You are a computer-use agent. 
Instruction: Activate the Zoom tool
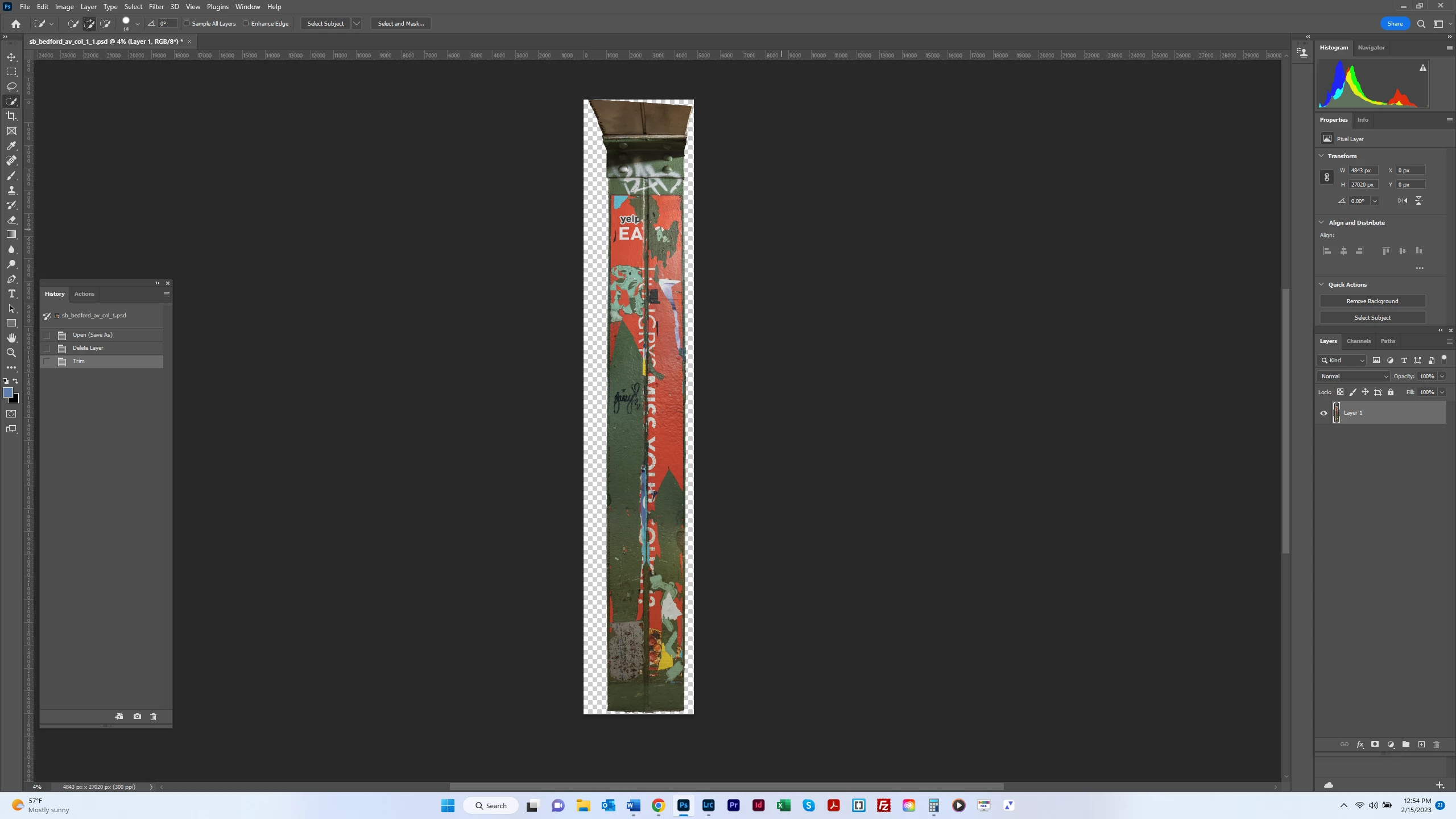tap(11, 353)
